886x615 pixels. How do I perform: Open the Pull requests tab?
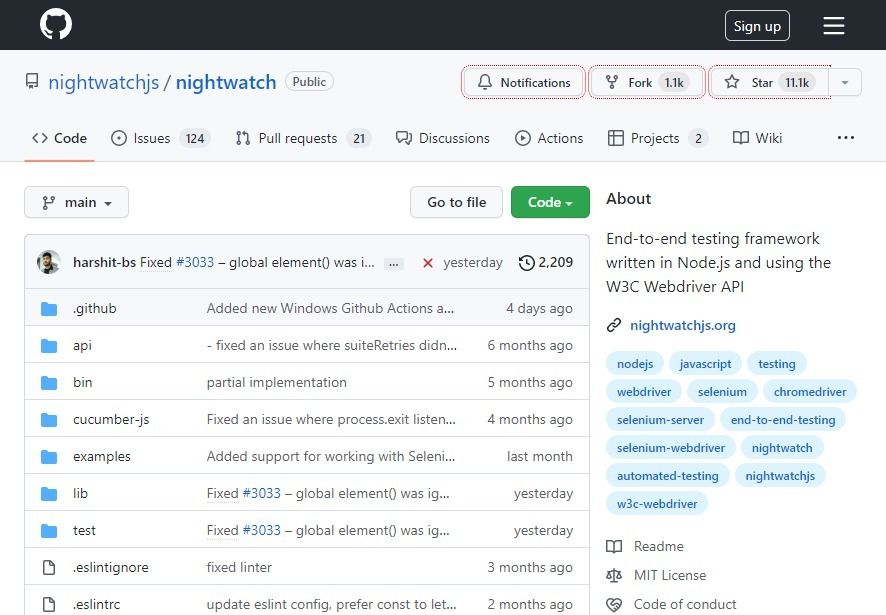[x=303, y=138]
